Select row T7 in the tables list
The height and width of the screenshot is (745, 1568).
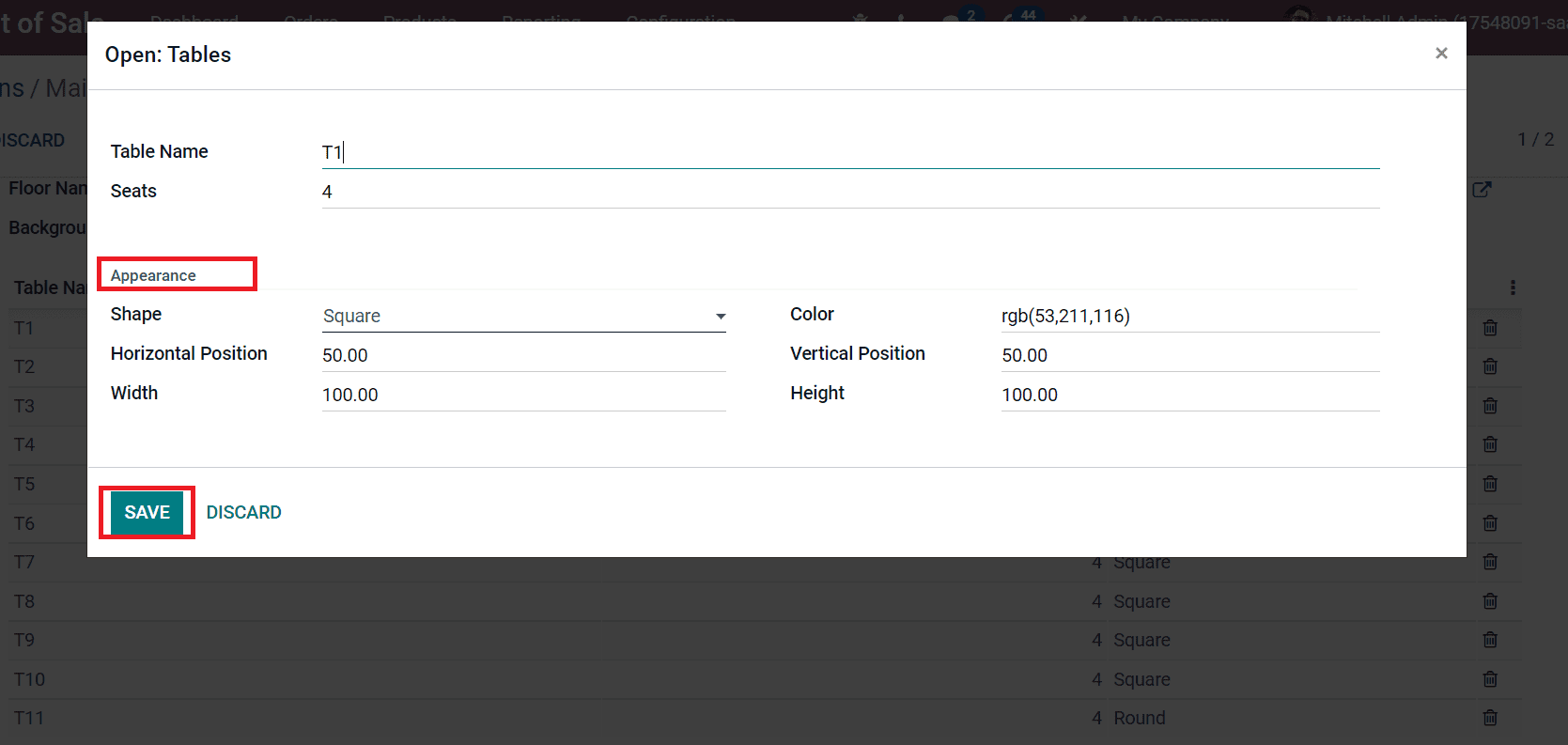(766, 562)
